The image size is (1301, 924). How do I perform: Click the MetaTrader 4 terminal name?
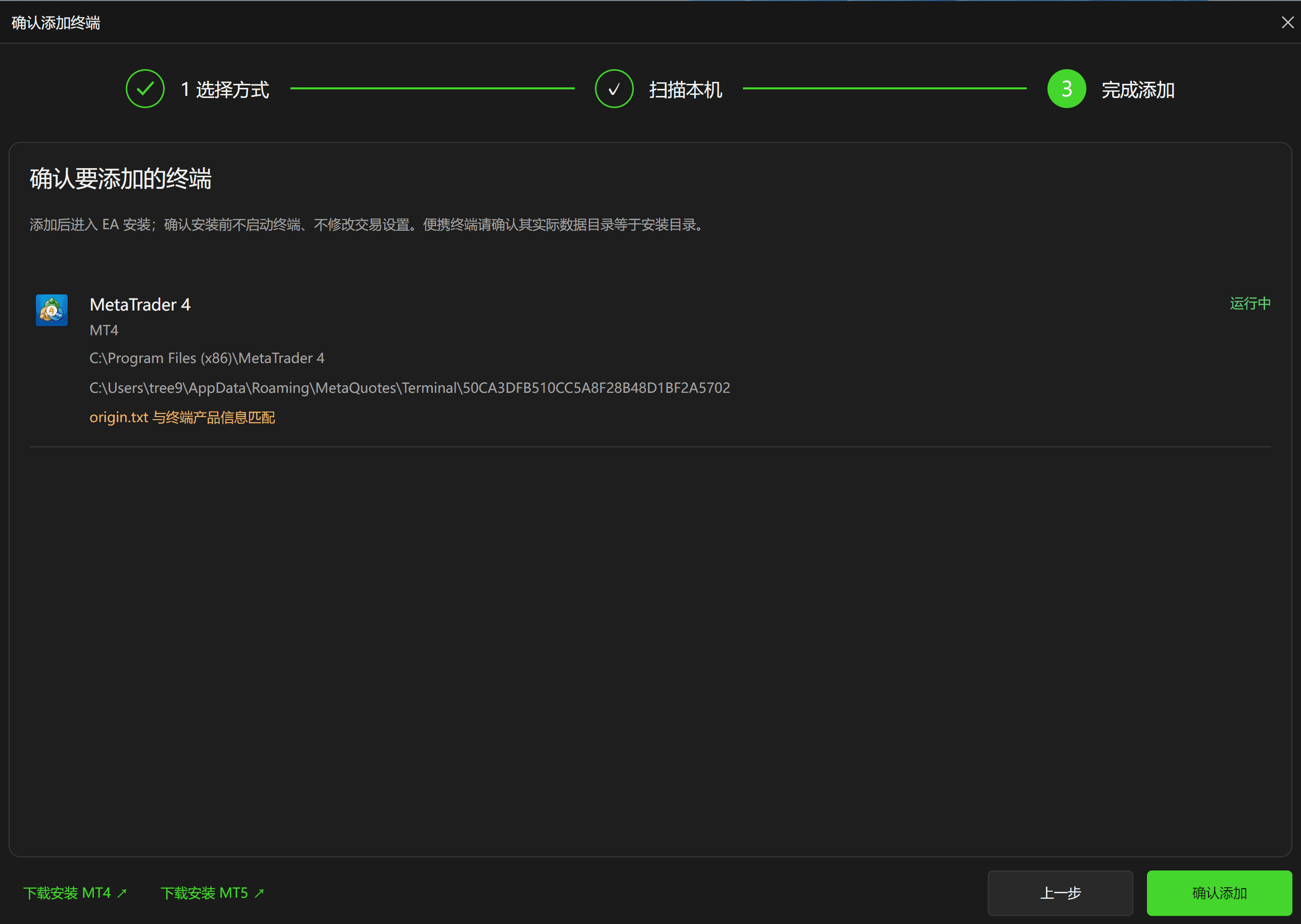140,304
